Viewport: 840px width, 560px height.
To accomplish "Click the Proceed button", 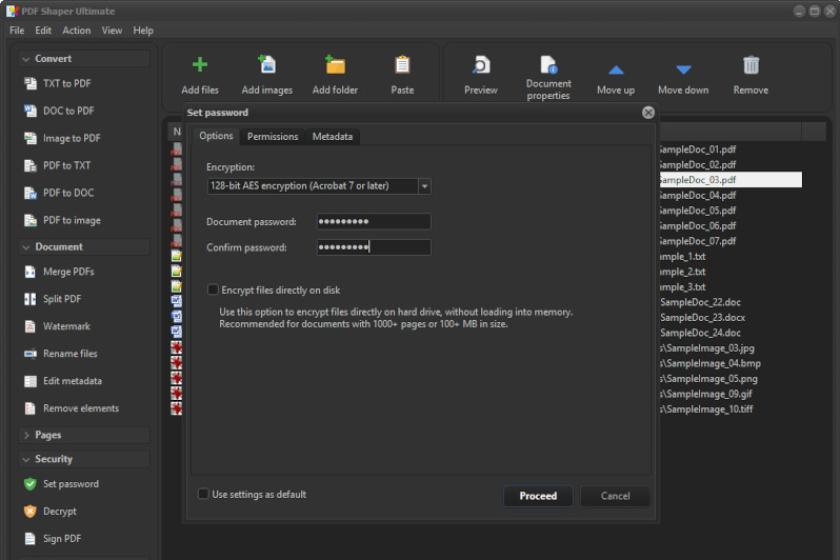I will (538, 496).
